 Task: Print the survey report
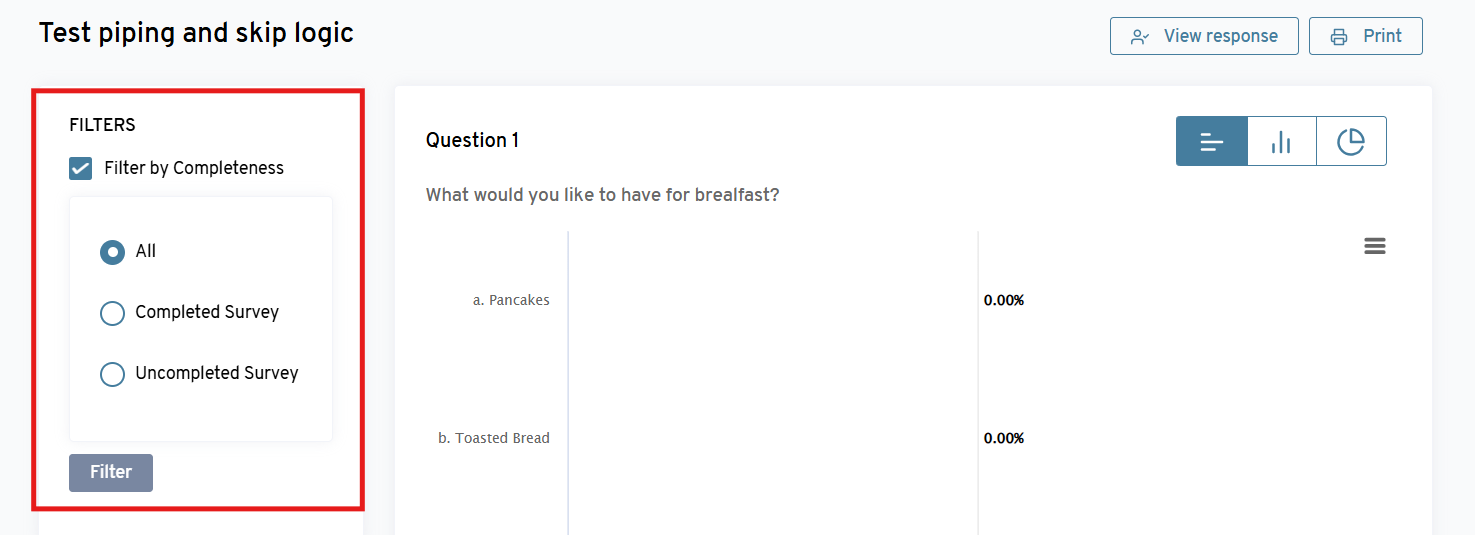(1365, 36)
